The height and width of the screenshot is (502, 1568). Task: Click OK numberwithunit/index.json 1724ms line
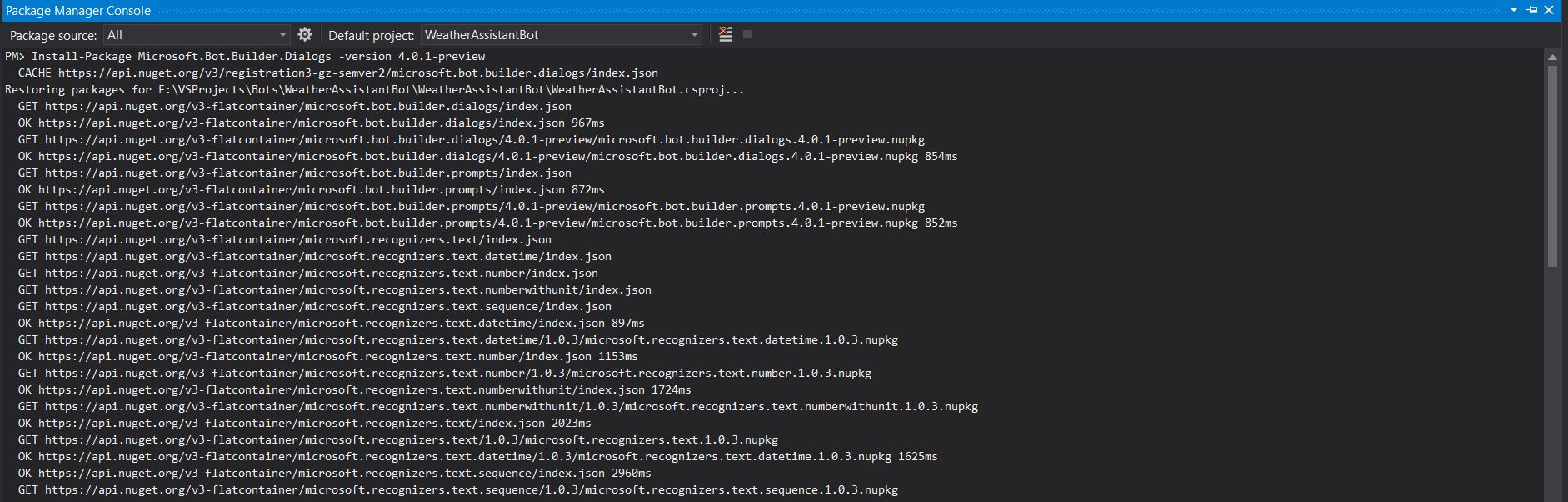(x=355, y=389)
